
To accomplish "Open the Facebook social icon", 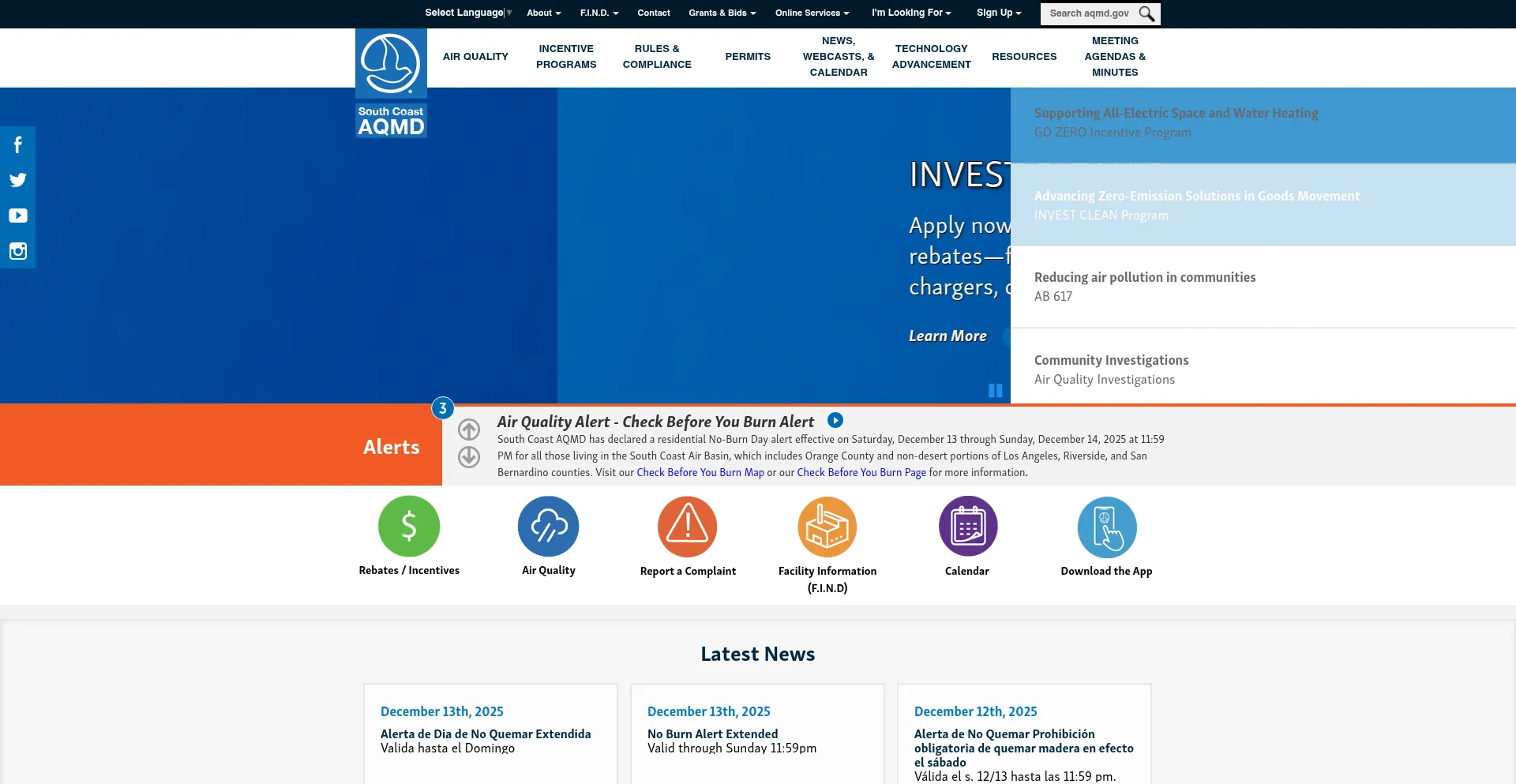I will coord(17,144).
